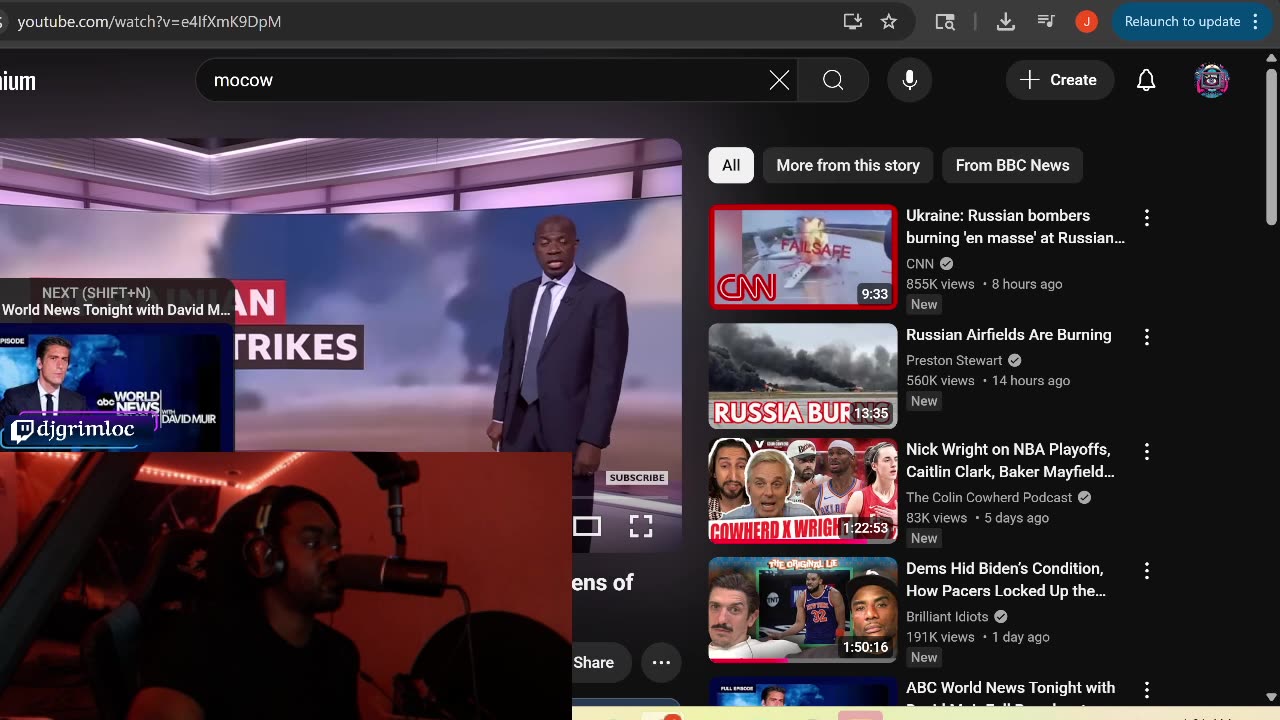Select the All filter chip
Image resolution: width=1280 pixels, height=720 pixels.
(731, 165)
